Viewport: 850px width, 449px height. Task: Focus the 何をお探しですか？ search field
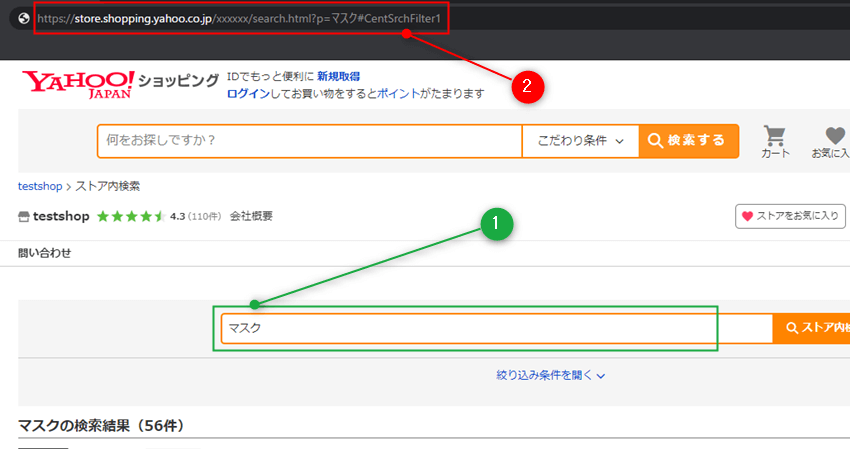tap(308, 141)
